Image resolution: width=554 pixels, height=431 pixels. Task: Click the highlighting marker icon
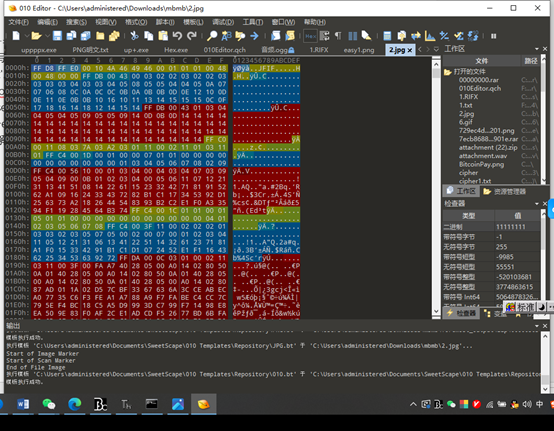tap(367, 36)
